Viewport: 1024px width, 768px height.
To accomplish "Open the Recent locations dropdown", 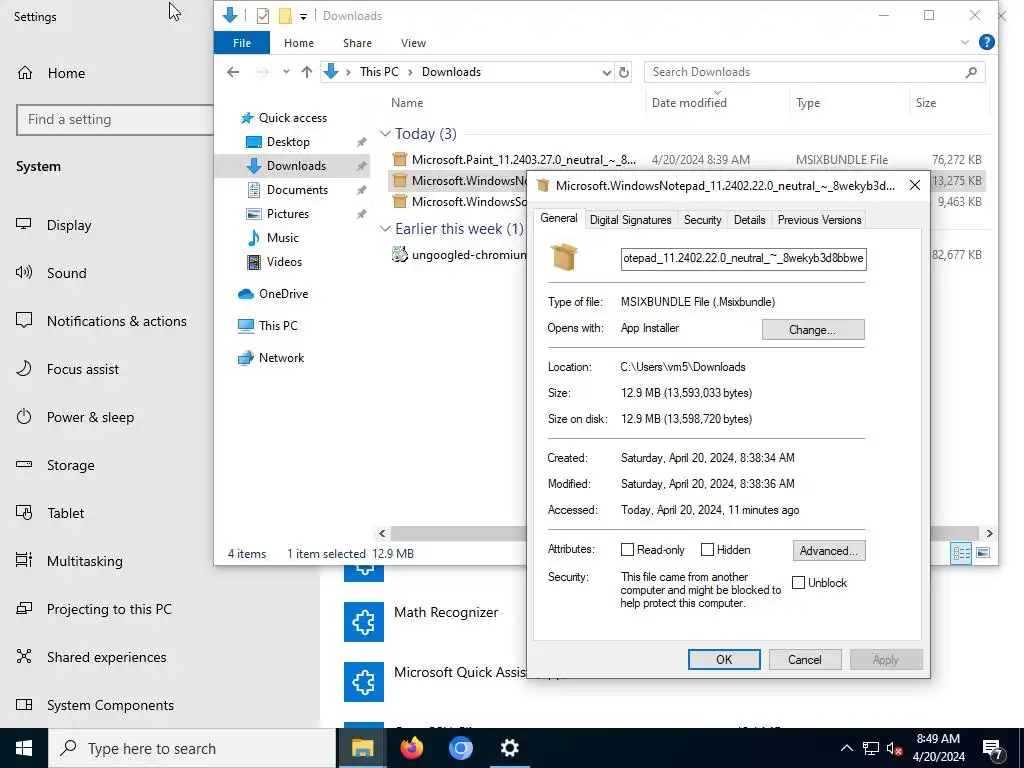I will coord(286,72).
